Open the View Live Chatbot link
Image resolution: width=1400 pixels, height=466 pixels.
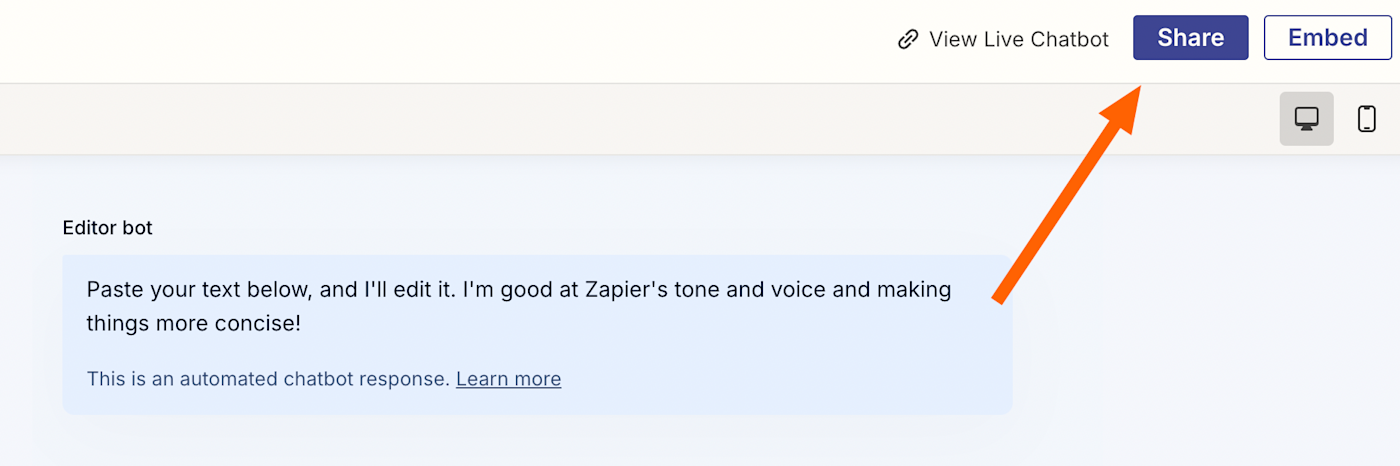[x=1018, y=40]
